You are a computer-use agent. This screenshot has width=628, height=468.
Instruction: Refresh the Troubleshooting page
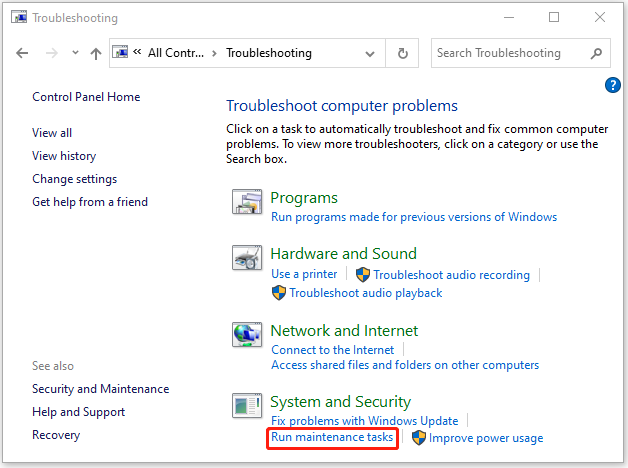point(403,53)
